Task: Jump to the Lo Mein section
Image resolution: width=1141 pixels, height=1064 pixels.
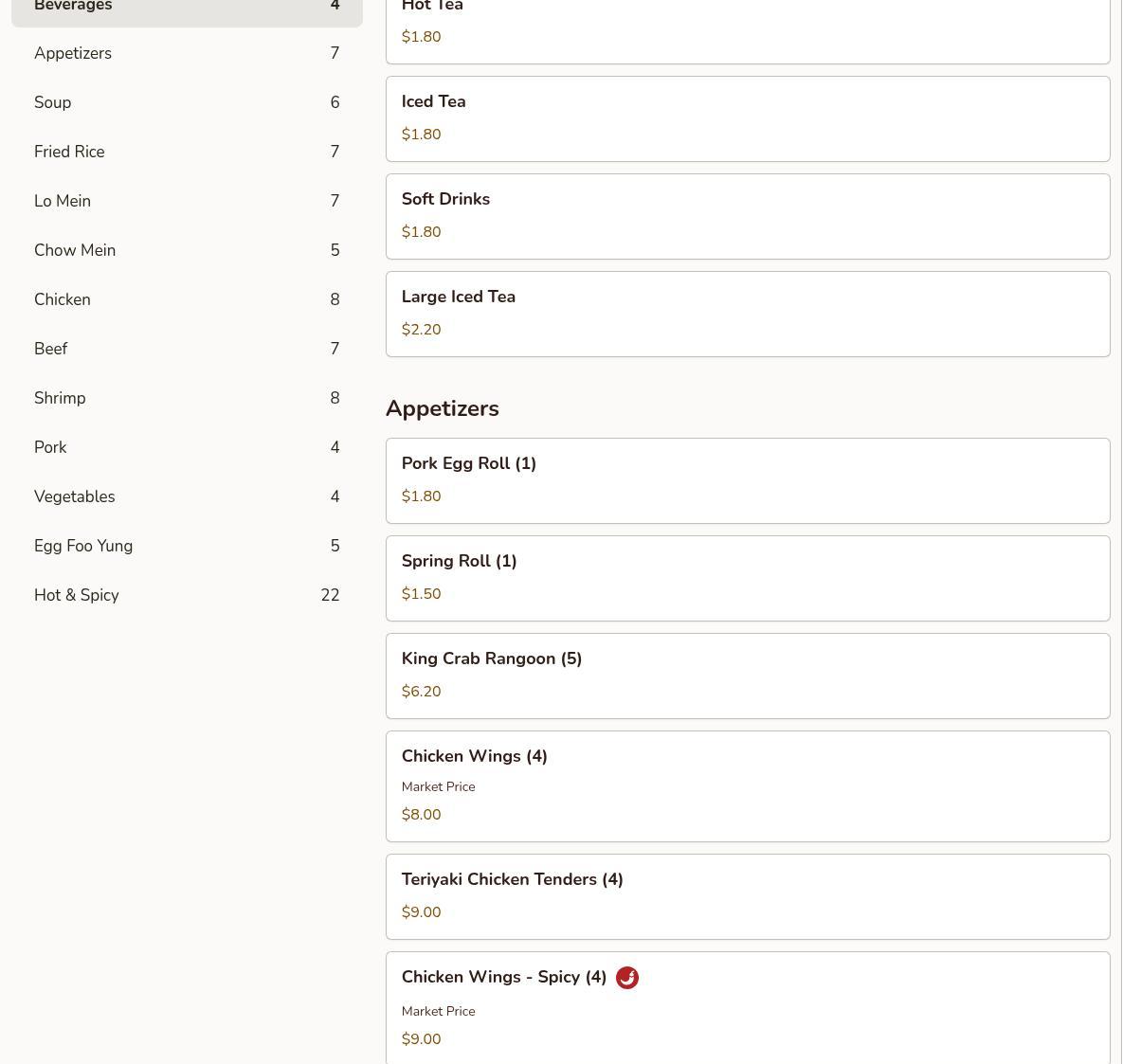Action: click(187, 202)
